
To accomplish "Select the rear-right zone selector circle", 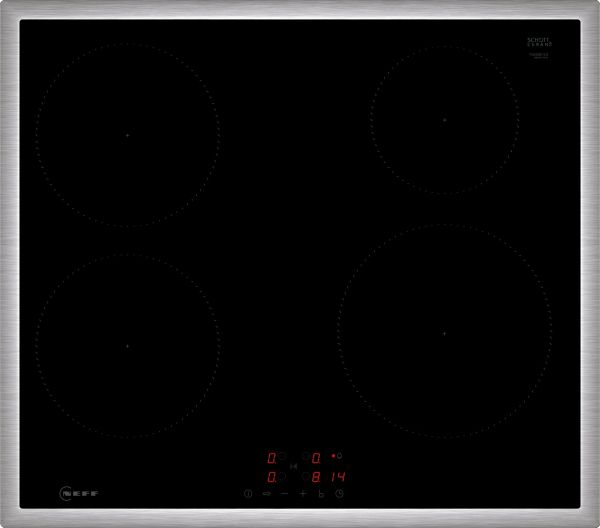I will (305, 457).
